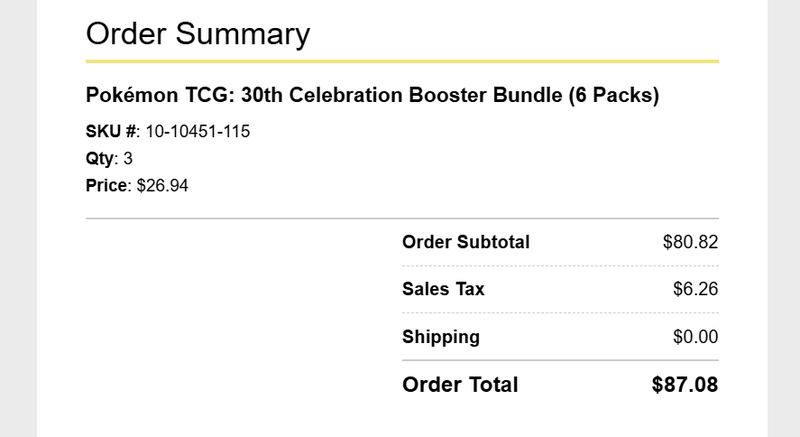Click the Price value $26.94
This screenshot has height=437, width=800.
click(162, 186)
